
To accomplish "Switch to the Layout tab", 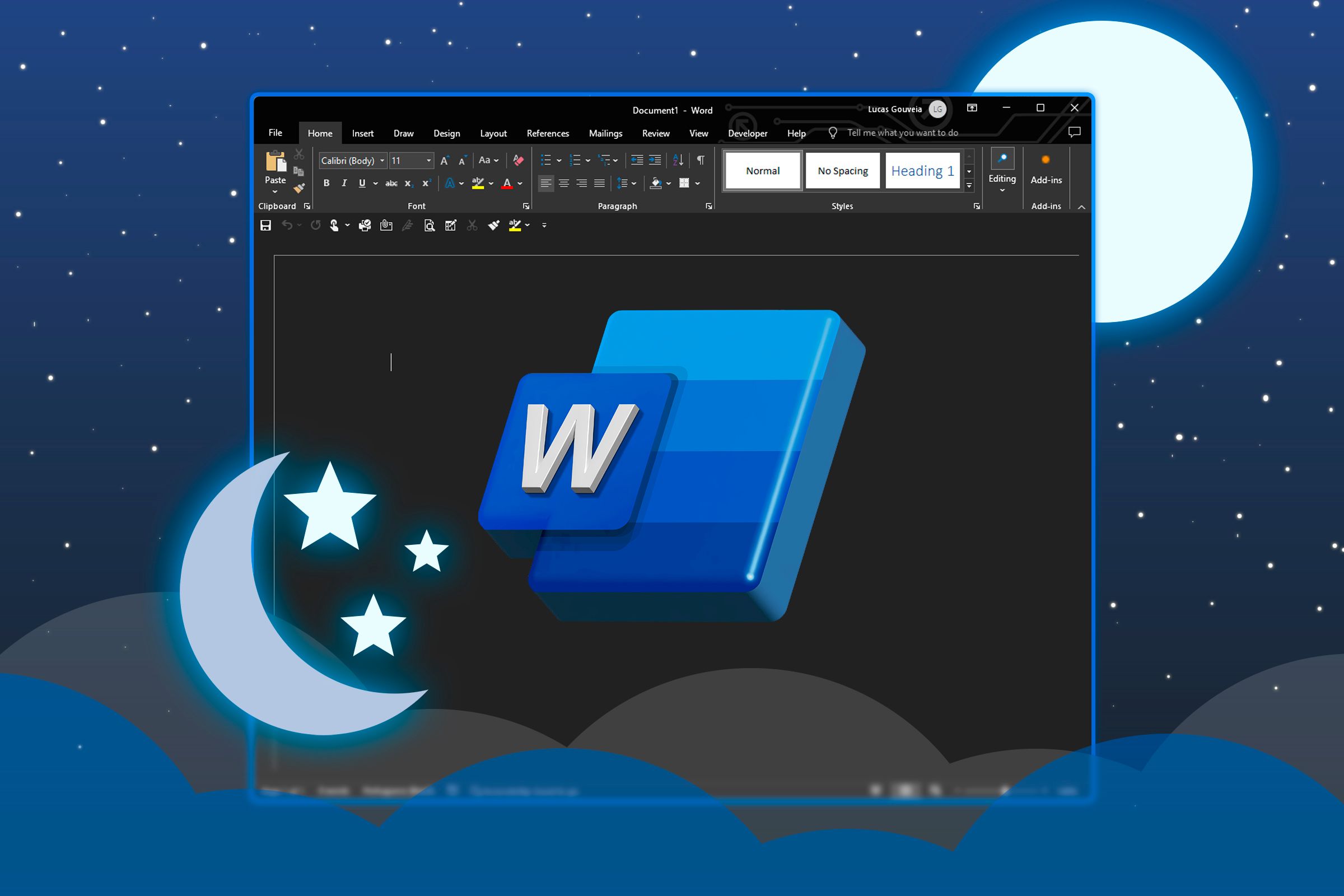I will point(493,133).
